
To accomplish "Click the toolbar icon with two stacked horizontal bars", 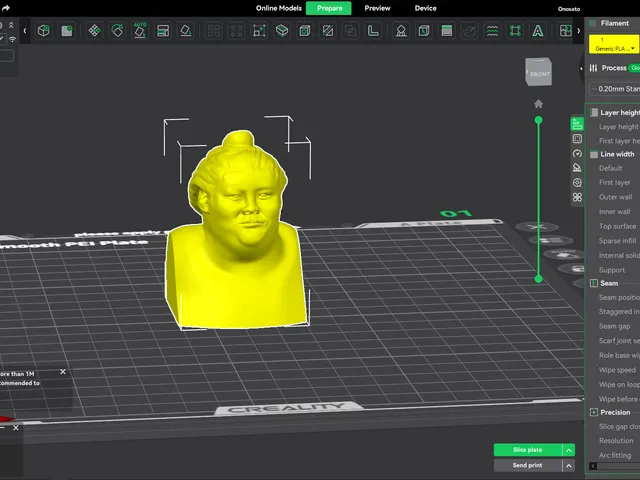I will (163, 31).
